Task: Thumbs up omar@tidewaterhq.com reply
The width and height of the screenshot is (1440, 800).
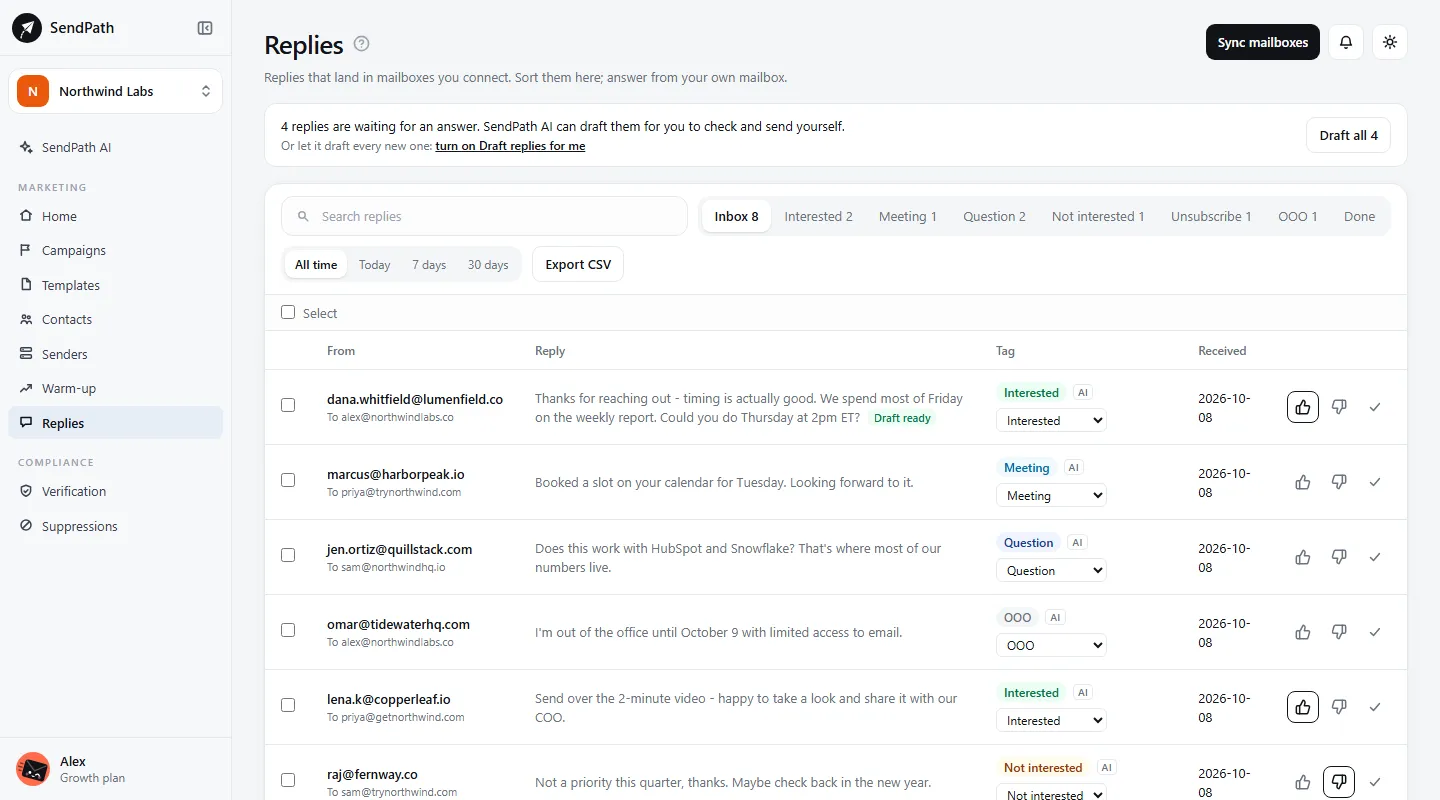Action: [x=1303, y=632]
